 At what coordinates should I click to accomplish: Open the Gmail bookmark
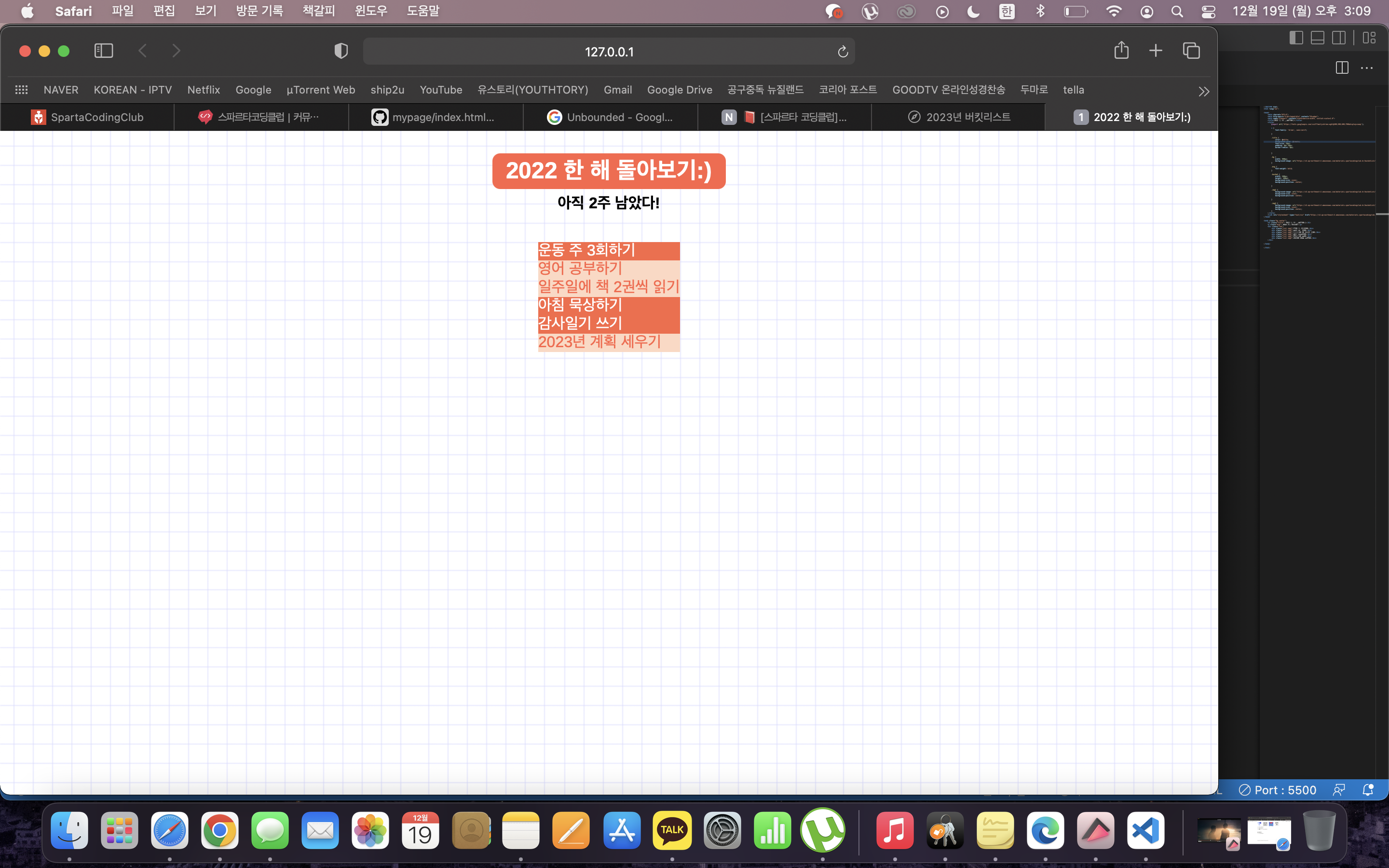(618, 90)
